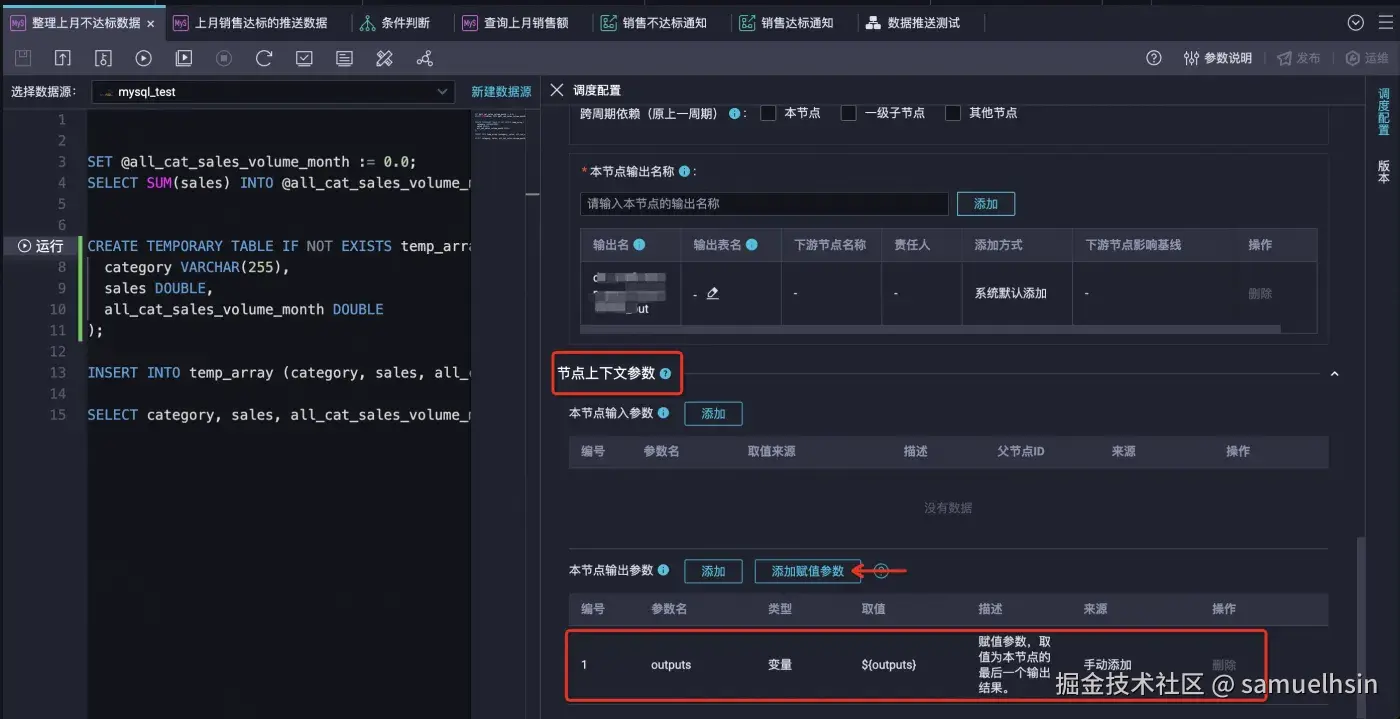Click the reload (refresh) toolbar icon
Screen dimensions: 1400x719
tap(264, 59)
